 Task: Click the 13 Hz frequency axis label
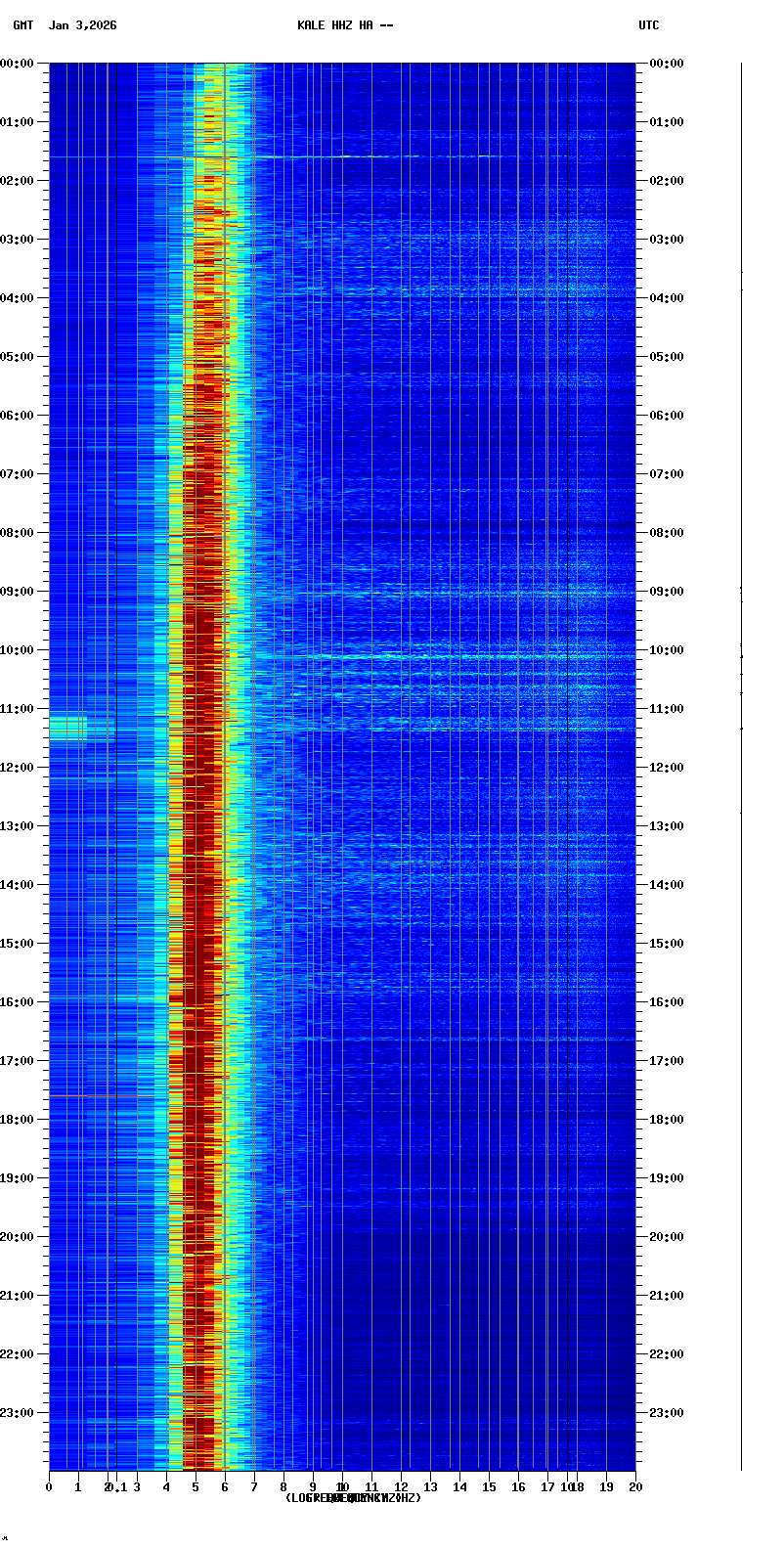[430, 1487]
